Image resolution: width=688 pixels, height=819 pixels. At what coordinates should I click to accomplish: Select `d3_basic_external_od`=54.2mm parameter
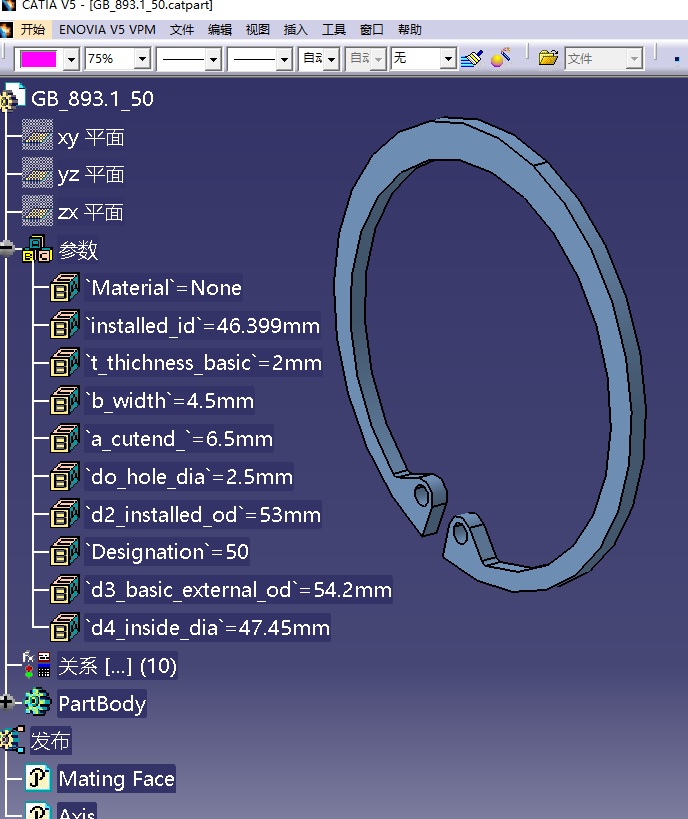[x=239, y=590]
